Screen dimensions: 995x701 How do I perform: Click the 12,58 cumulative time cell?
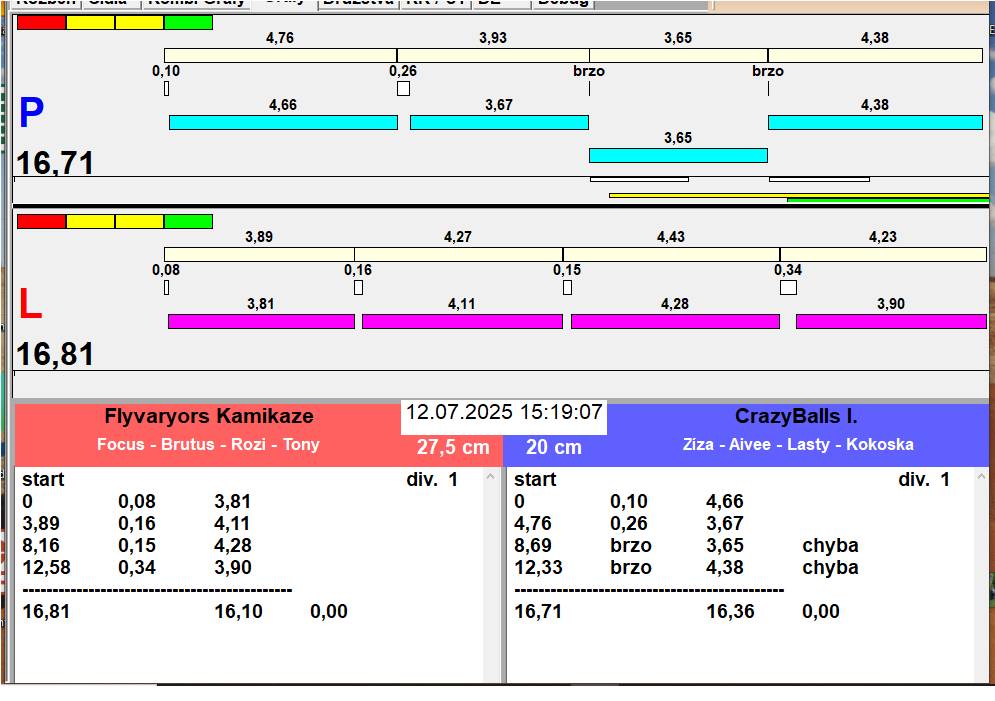tap(46, 567)
